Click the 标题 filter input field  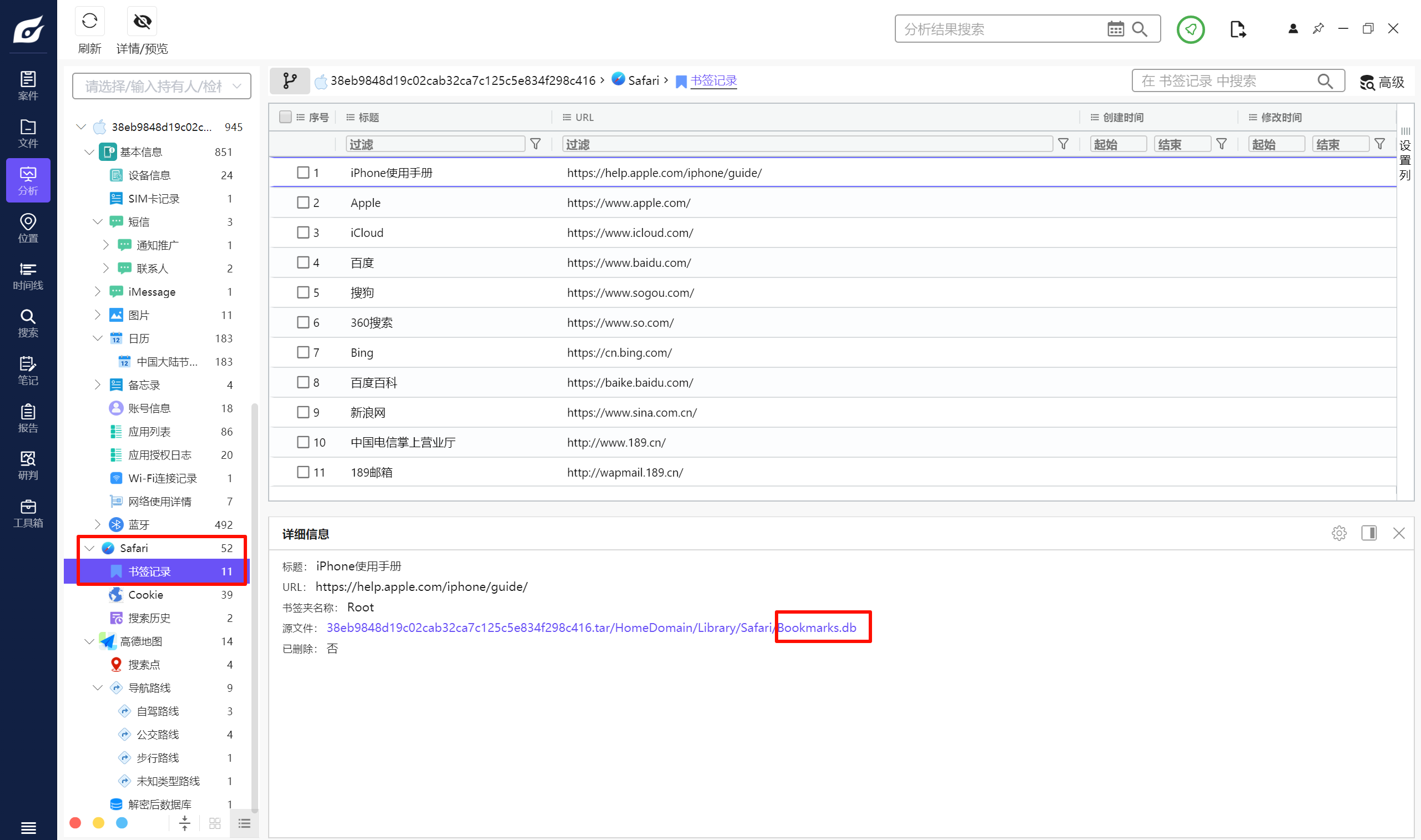(435, 144)
